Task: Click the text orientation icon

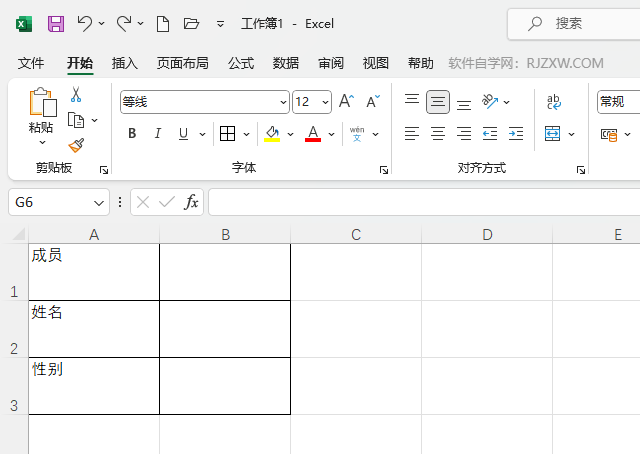Action: click(490, 101)
